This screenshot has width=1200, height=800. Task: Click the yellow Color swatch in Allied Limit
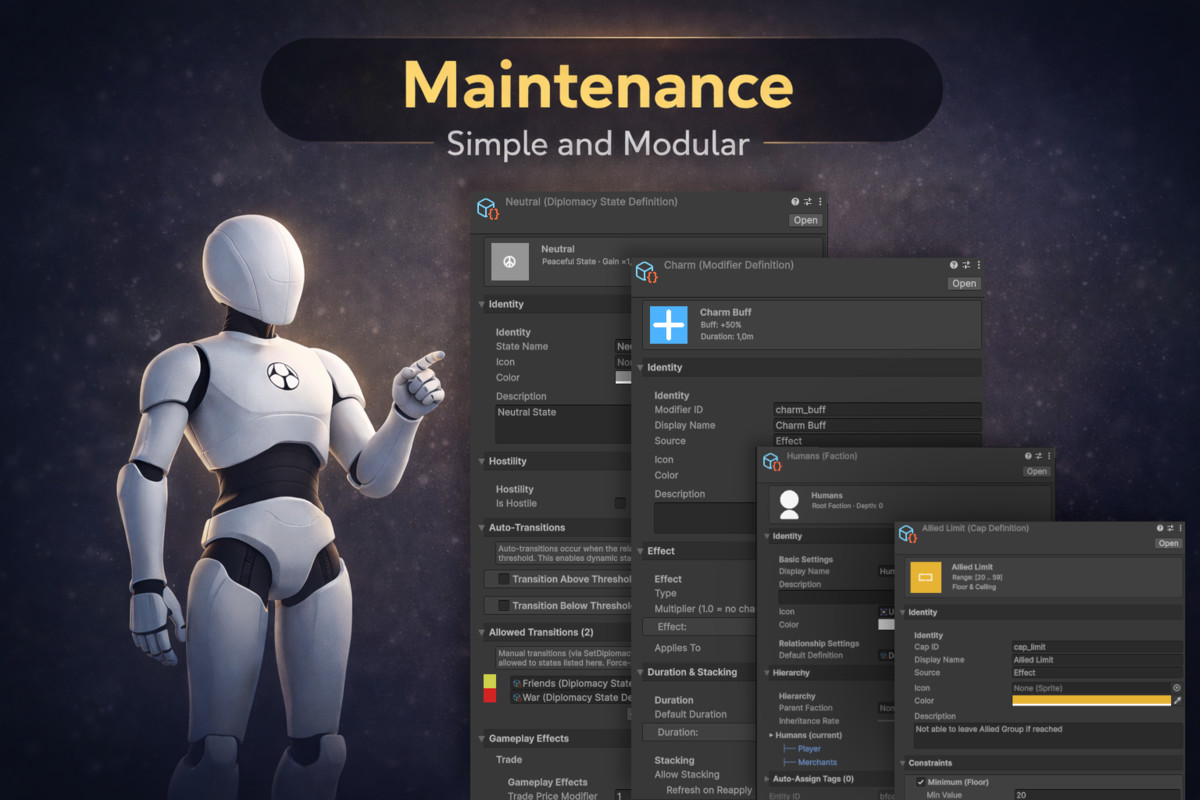pyautogui.click(x=1091, y=700)
